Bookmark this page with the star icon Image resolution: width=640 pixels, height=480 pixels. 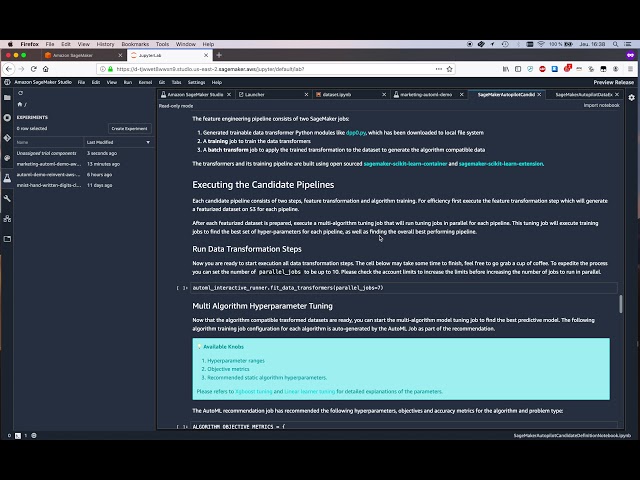point(449,69)
